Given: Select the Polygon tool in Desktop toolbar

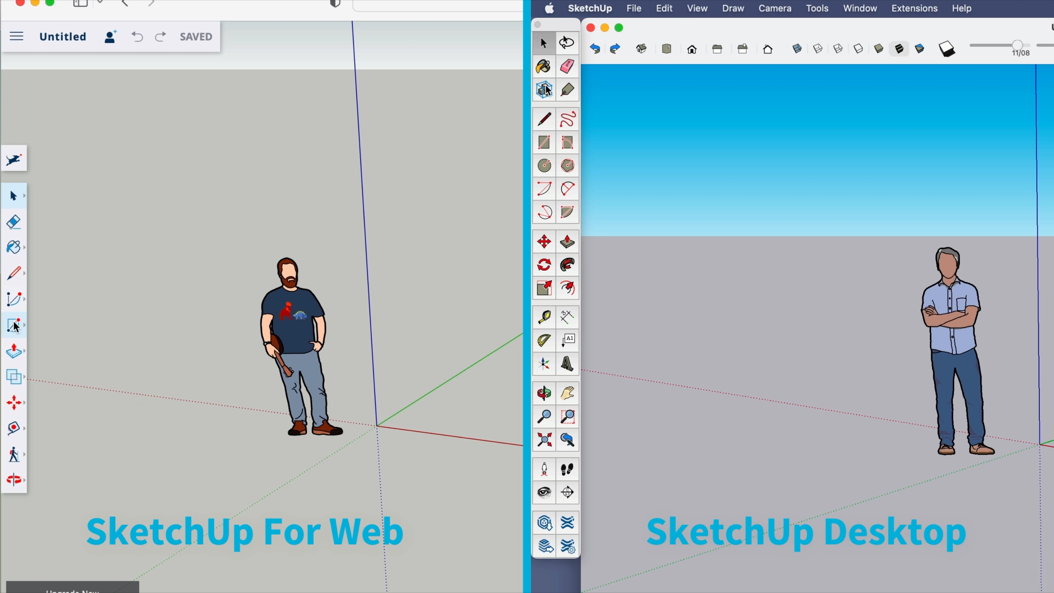Looking at the screenshot, I should coord(567,165).
